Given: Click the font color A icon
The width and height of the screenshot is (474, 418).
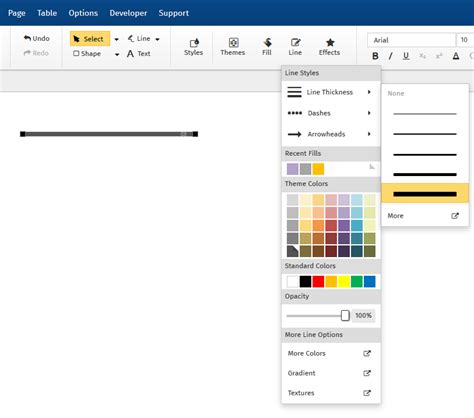Looking at the screenshot, I should [456, 56].
